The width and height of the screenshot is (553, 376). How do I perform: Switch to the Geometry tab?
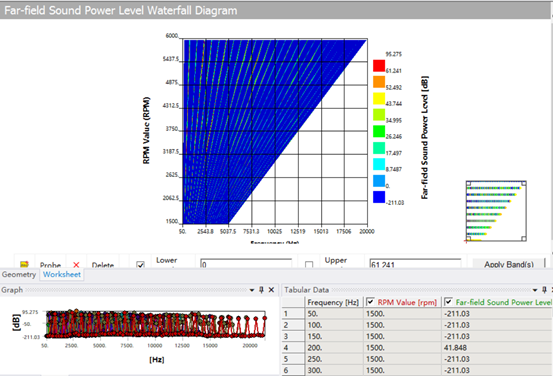19,274
